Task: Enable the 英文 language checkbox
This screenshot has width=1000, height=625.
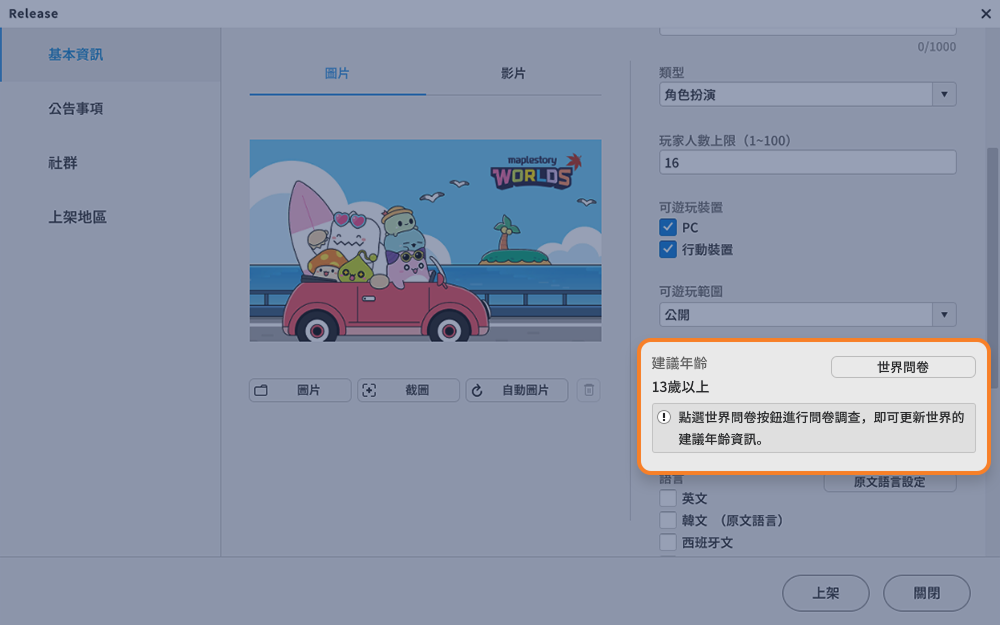Action: (668, 498)
